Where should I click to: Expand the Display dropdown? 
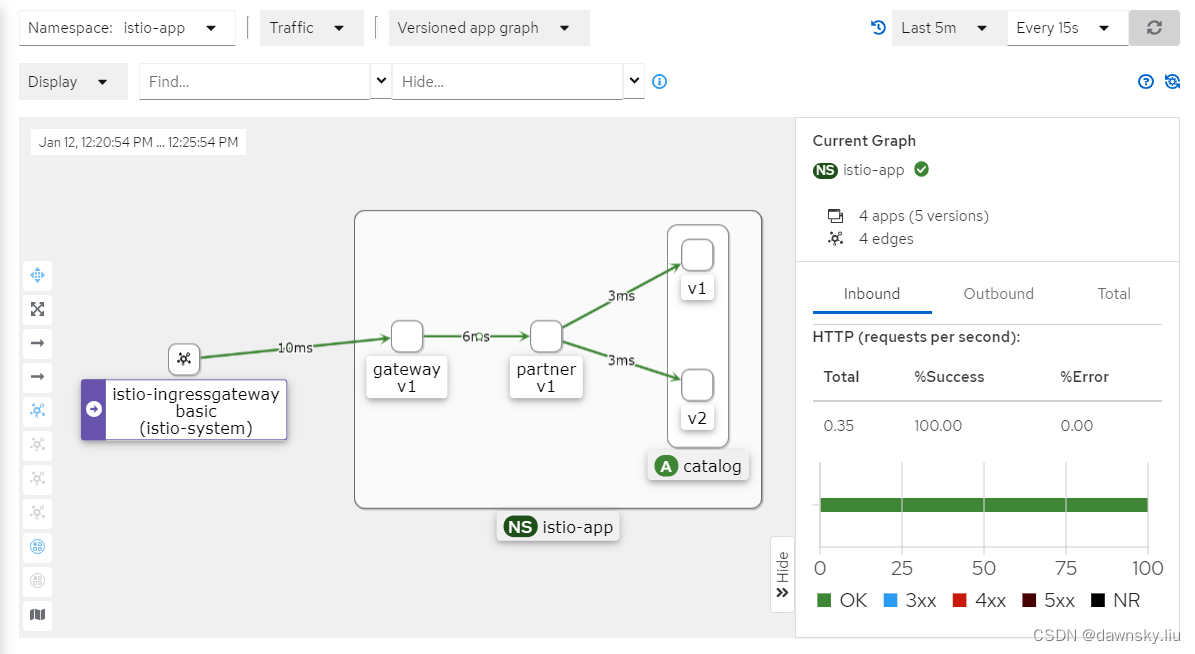(x=72, y=81)
